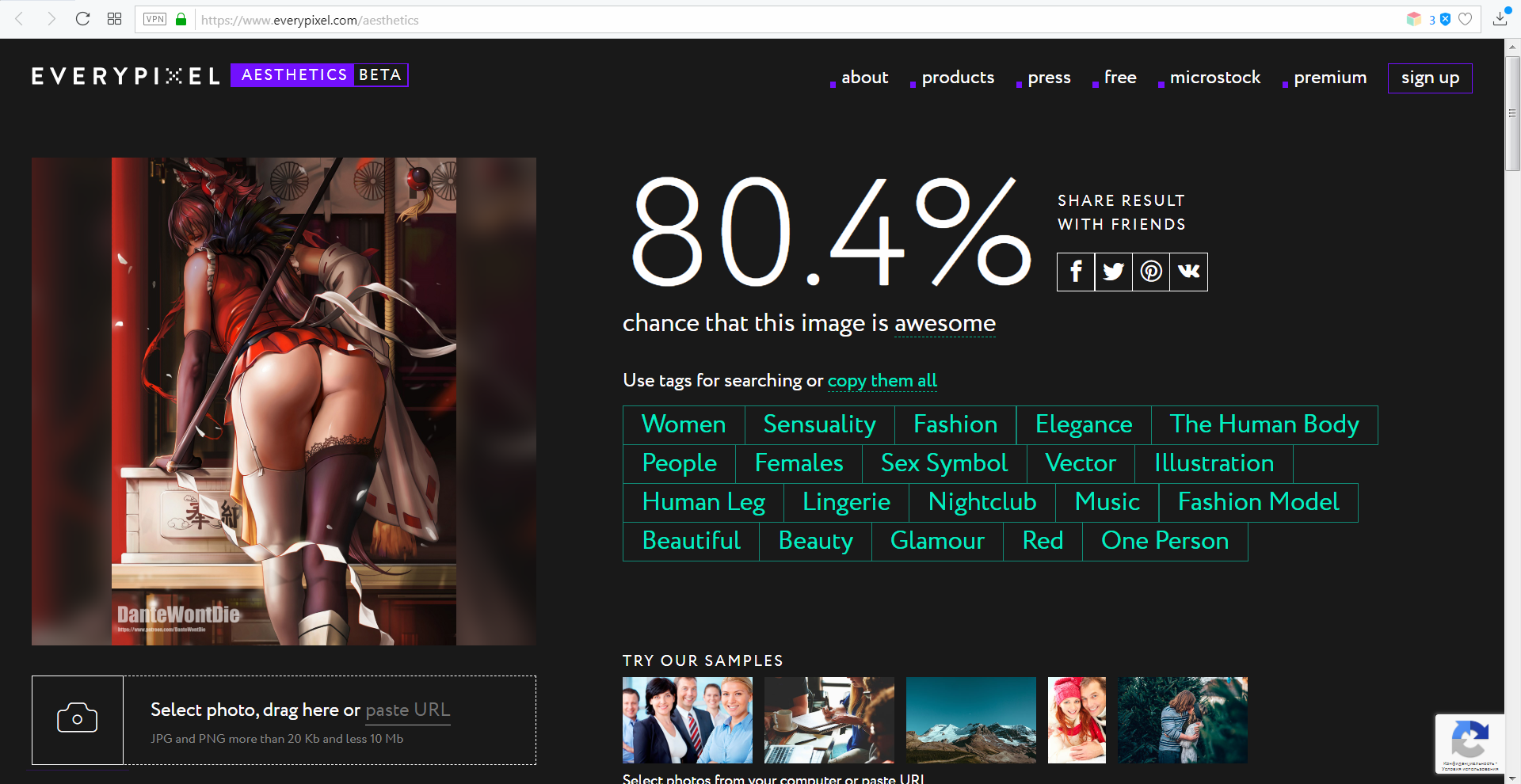The image size is (1521, 784).
Task: Click the Aesthetics Beta badge
Action: pos(319,75)
